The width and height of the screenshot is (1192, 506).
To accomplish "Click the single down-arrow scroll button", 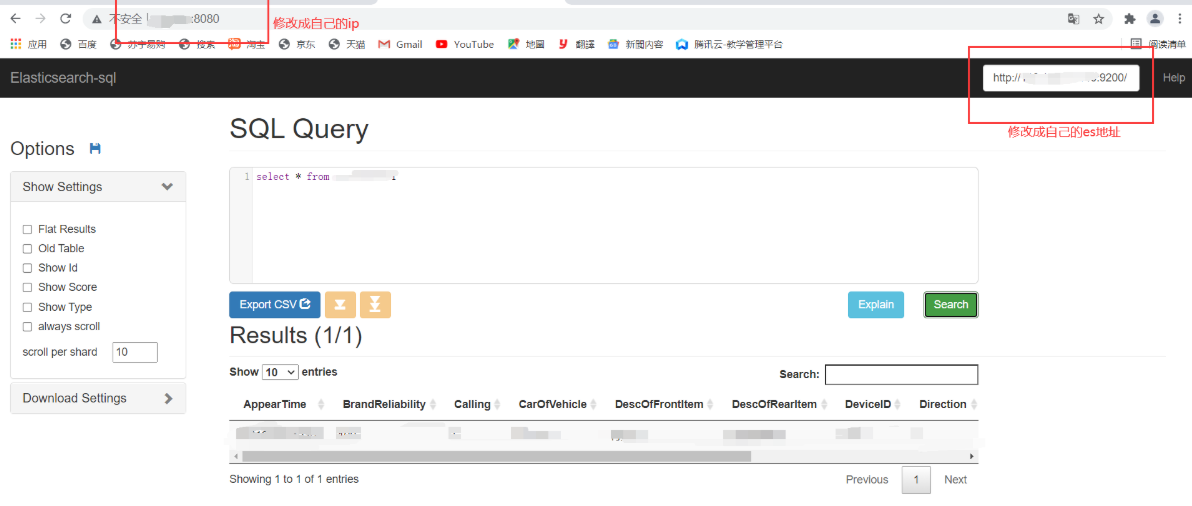I will (x=341, y=305).
